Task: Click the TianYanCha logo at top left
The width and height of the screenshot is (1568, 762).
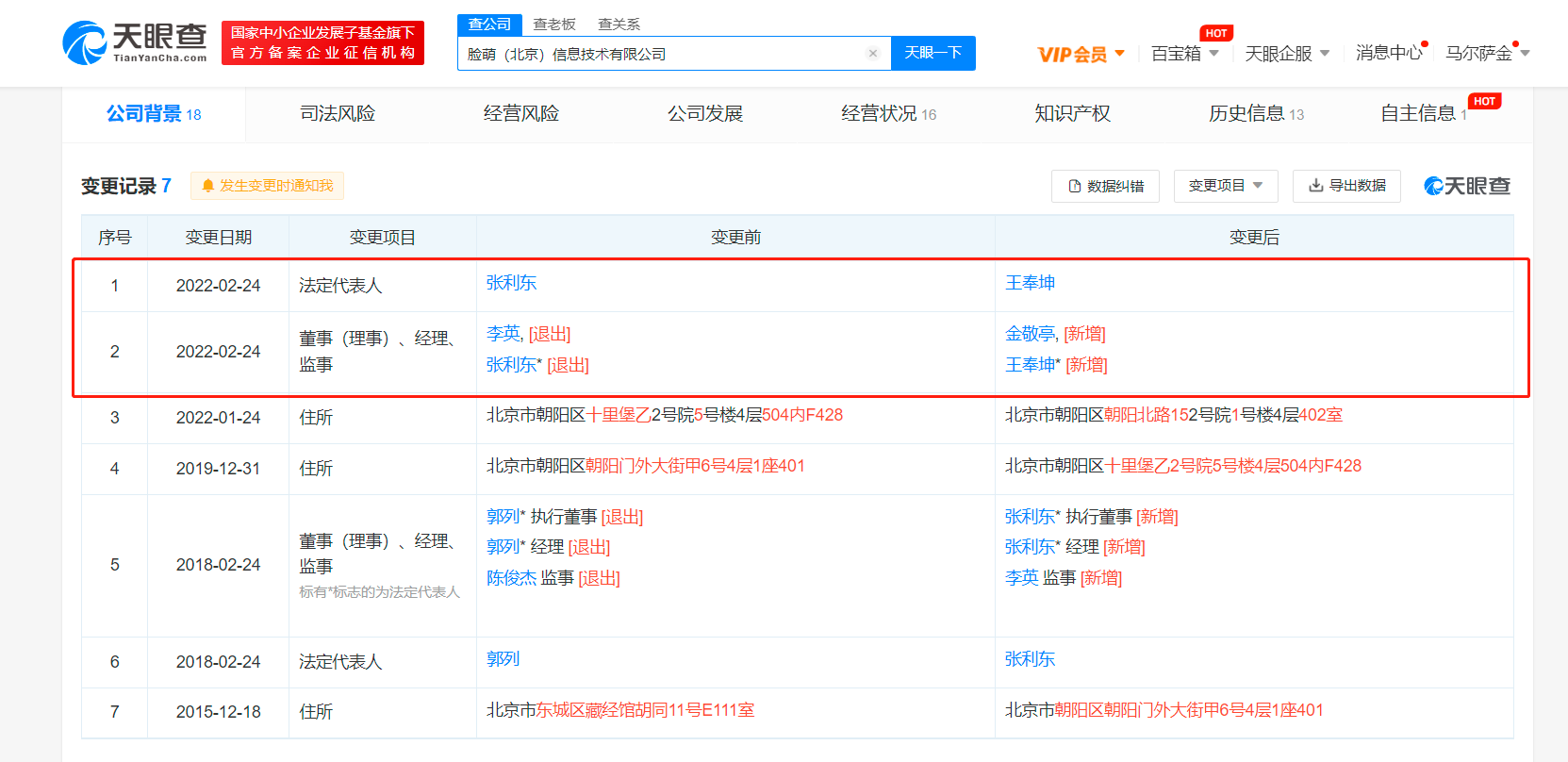Action: pyautogui.click(x=135, y=42)
